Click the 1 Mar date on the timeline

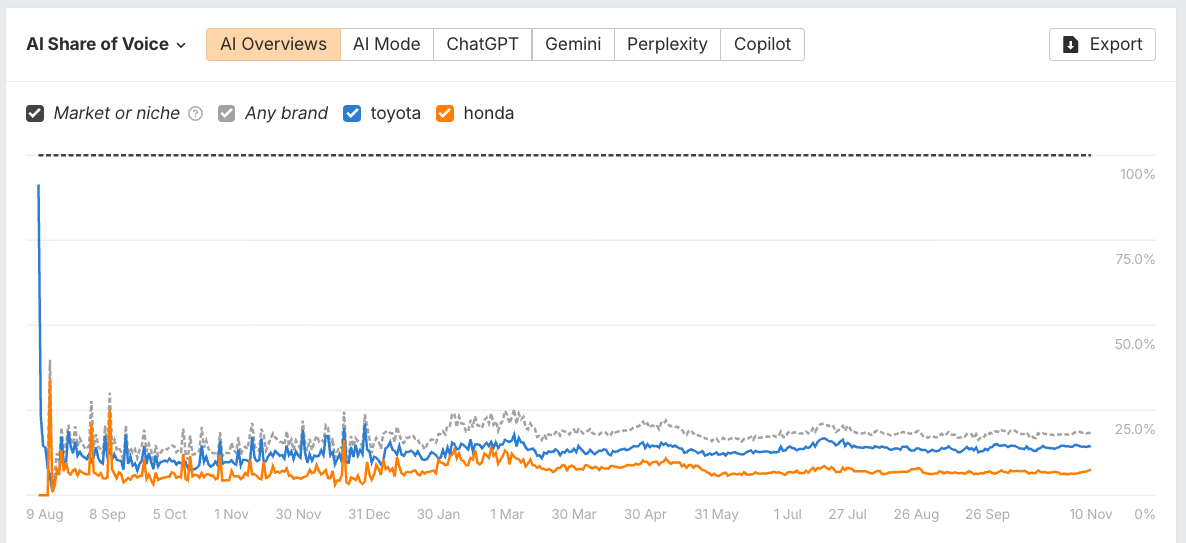(x=506, y=514)
